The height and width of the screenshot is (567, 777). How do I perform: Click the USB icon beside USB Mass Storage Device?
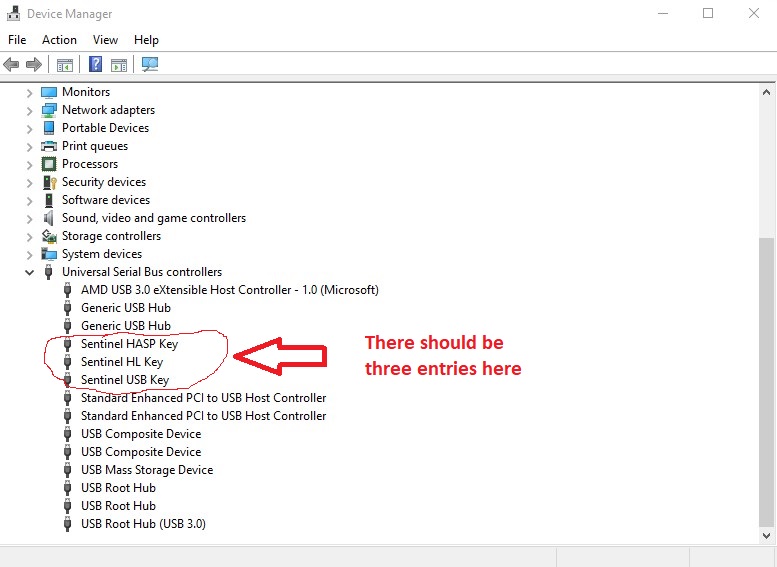coord(67,470)
